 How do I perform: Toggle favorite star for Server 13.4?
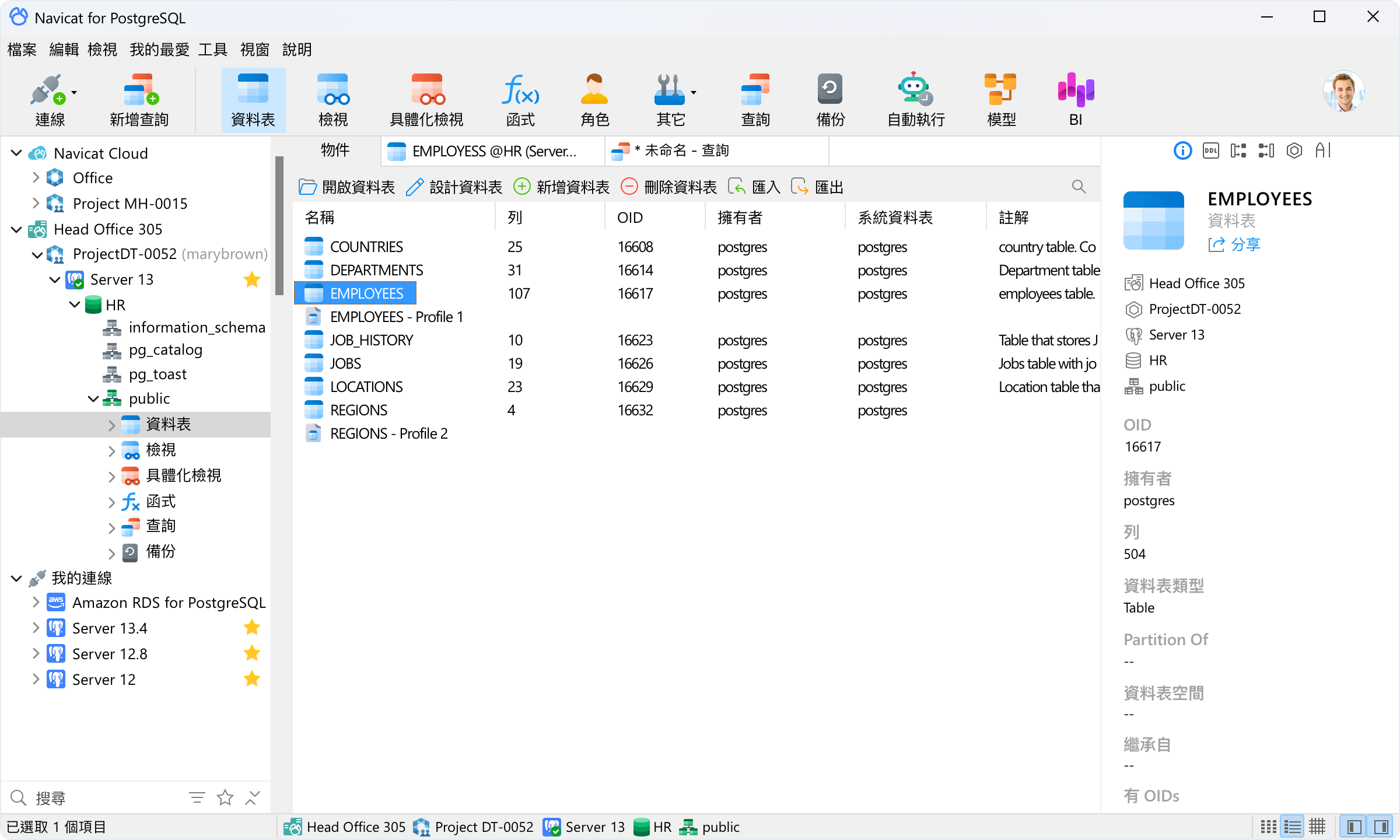(251, 628)
